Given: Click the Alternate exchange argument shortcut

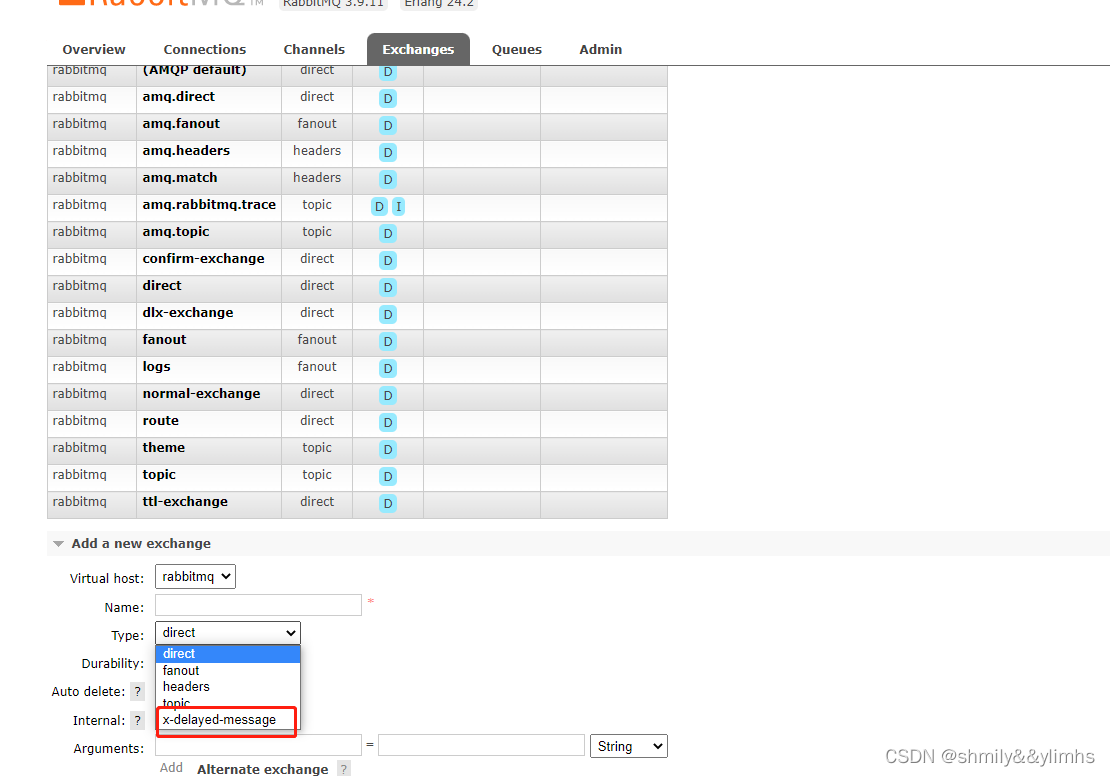Looking at the screenshot, I should 263,768.
